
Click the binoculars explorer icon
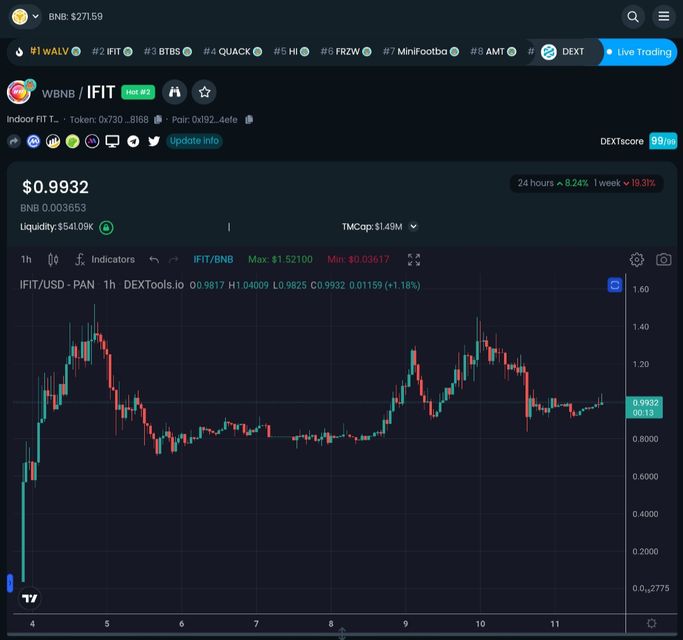(175, 92)
